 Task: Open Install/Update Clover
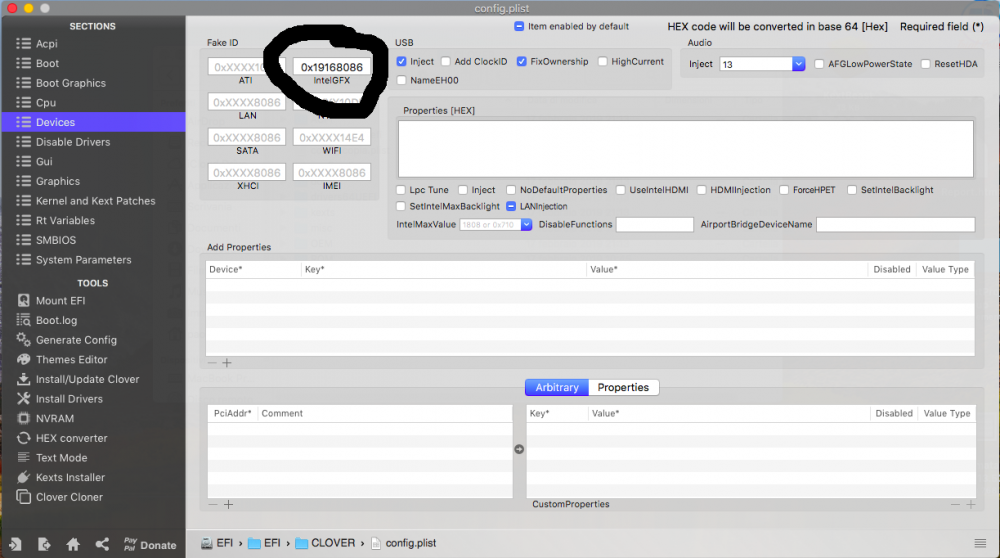tap(87, 379)
